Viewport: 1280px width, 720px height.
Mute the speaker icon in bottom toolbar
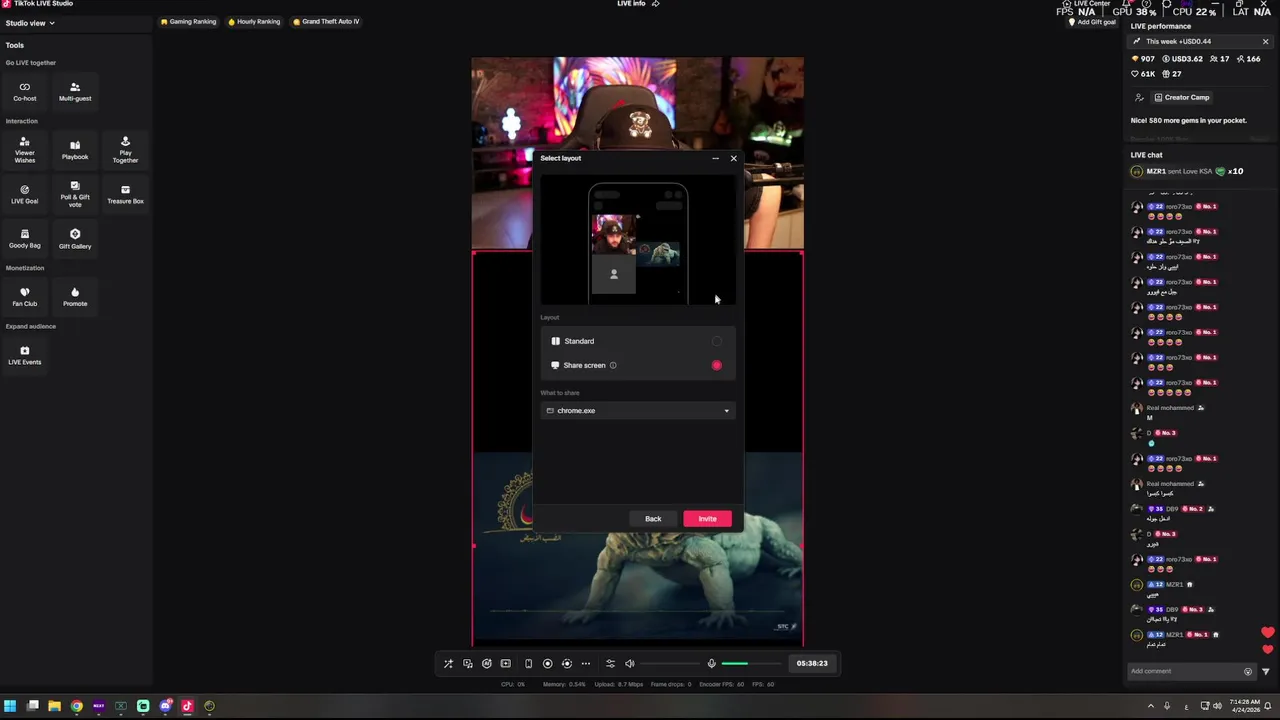click(x=630, y=663)
